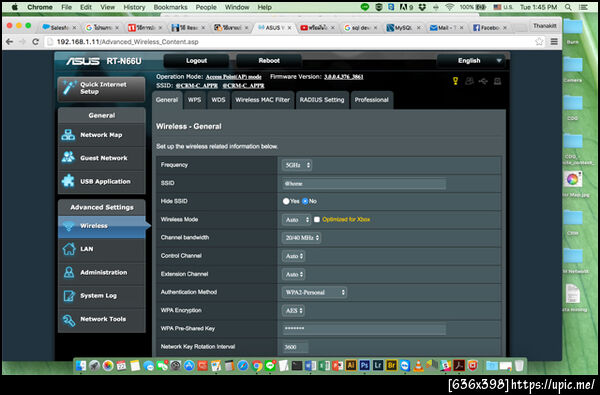Click the Logout button
Screen dimensions: 600x395
click(x=196, y=60)
